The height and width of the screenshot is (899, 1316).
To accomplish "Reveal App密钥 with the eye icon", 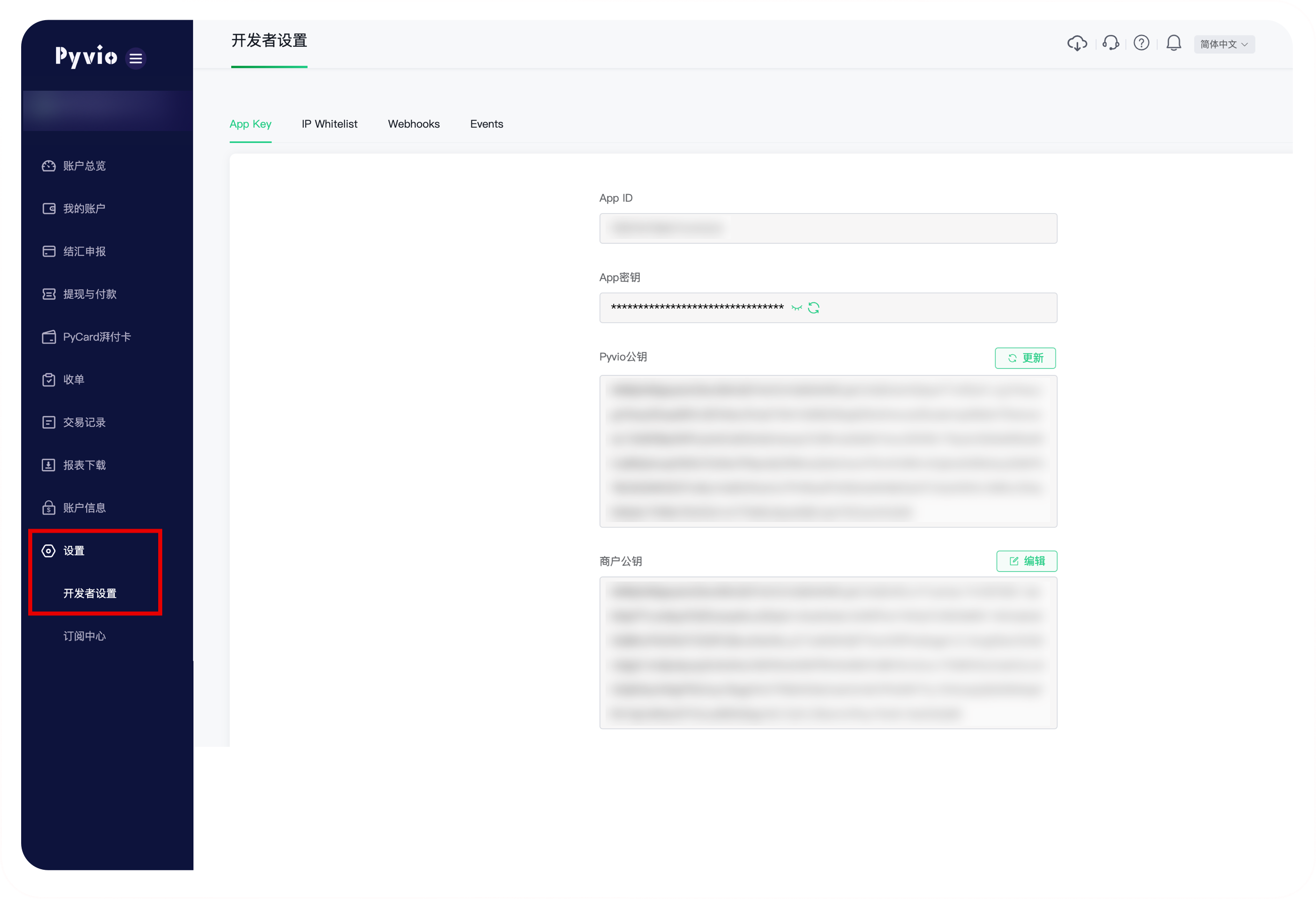I will coord(797,307).
